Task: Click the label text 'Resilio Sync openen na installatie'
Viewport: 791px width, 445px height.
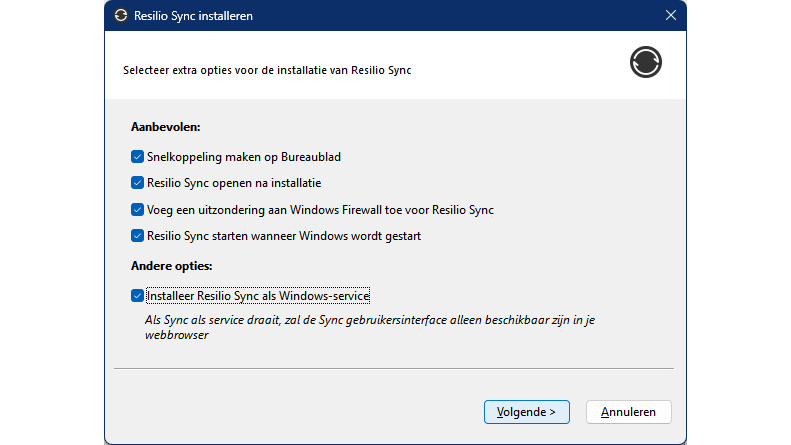Action: tap(233, 183)
